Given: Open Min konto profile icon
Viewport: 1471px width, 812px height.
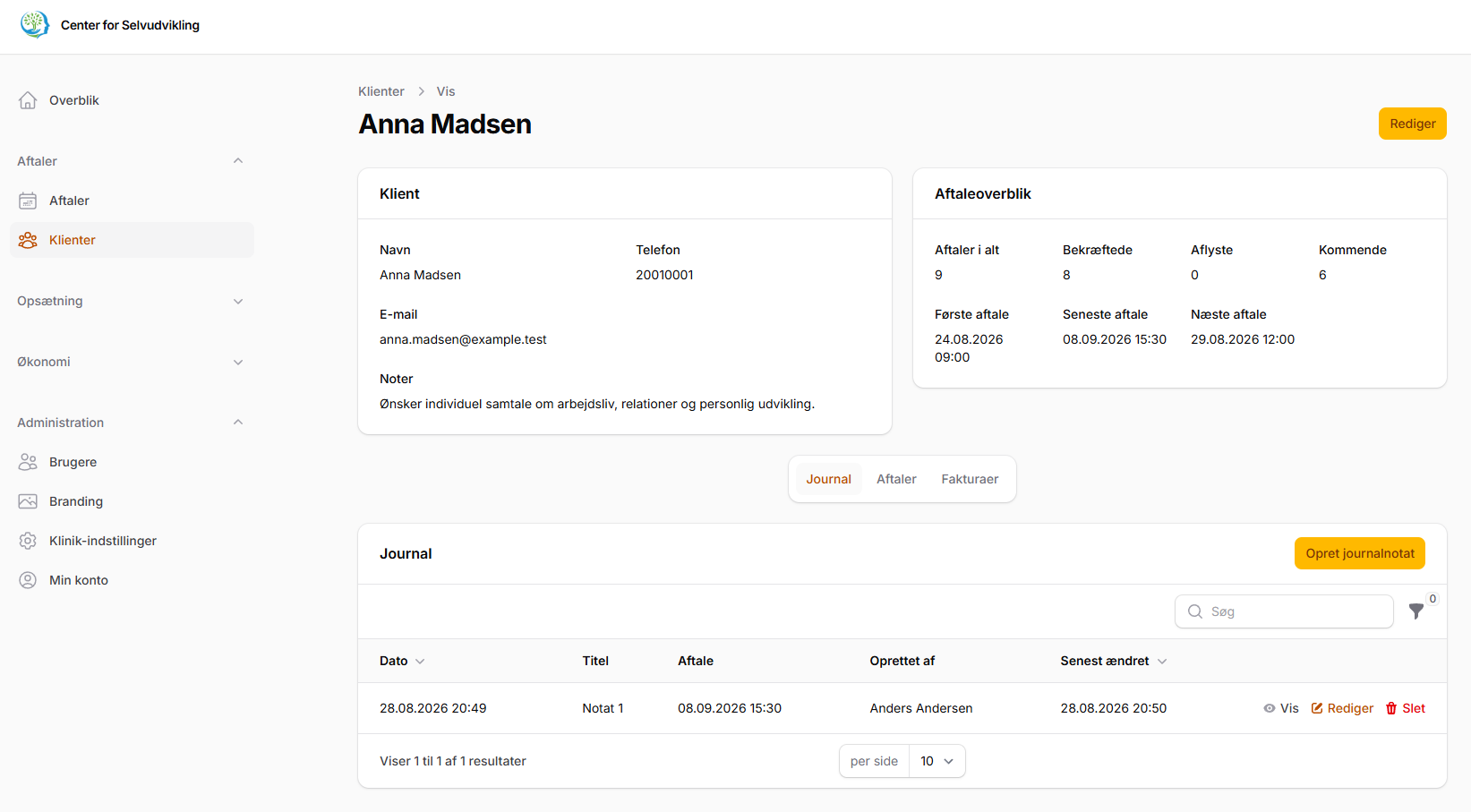Looking at the screenshot, I should 28,580.
